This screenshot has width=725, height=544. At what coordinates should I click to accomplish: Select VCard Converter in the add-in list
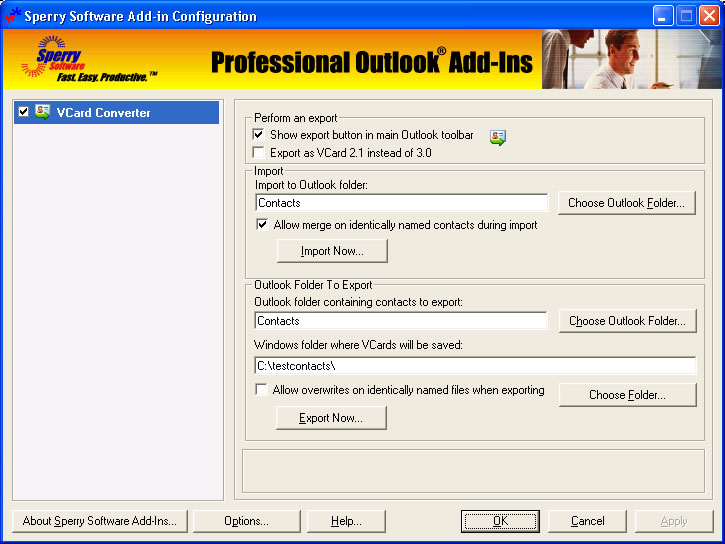pyautogui.click(x=117, y=112)
